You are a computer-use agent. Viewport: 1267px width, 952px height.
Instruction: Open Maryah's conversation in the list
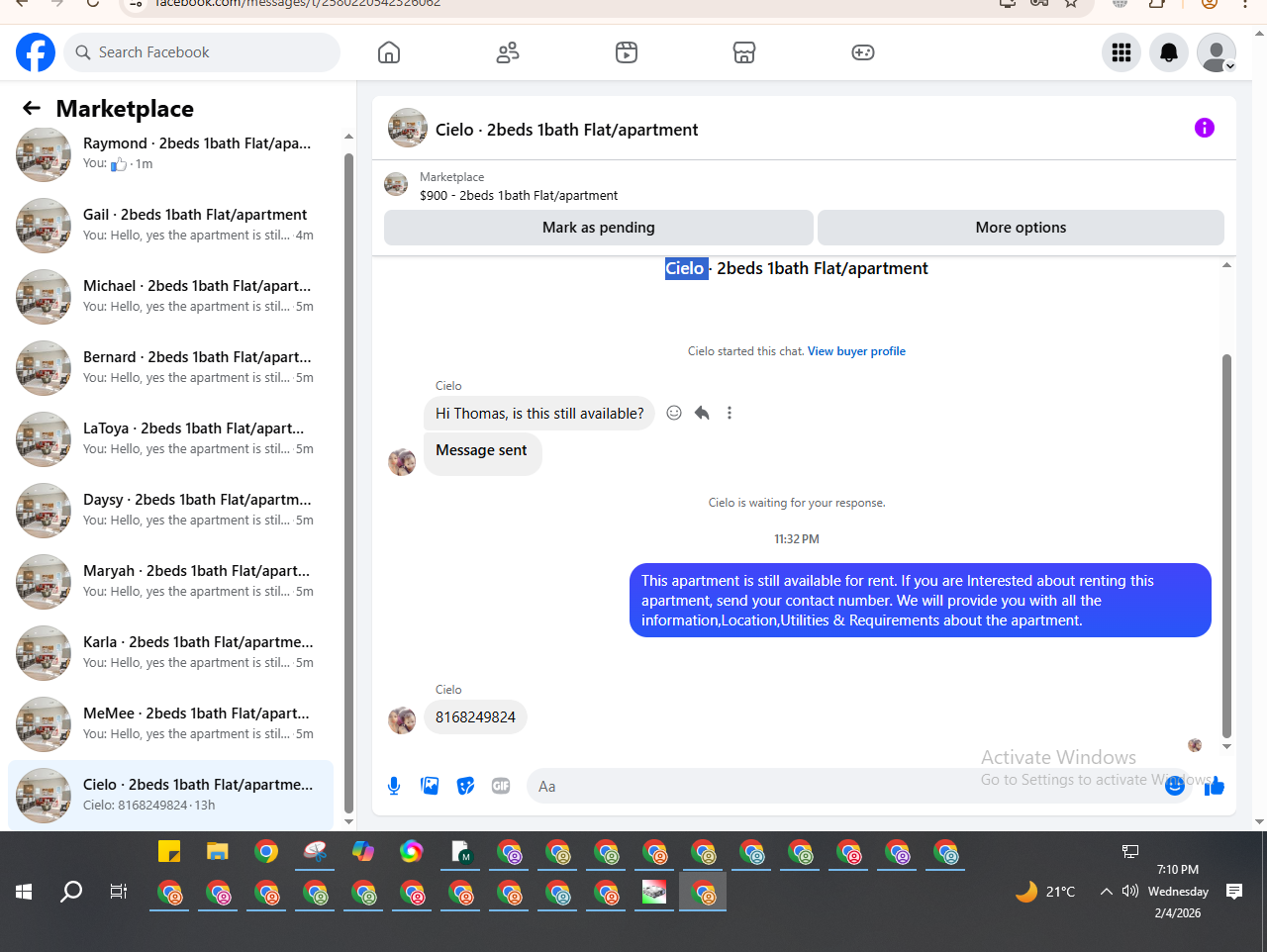(x=170, y=582)
